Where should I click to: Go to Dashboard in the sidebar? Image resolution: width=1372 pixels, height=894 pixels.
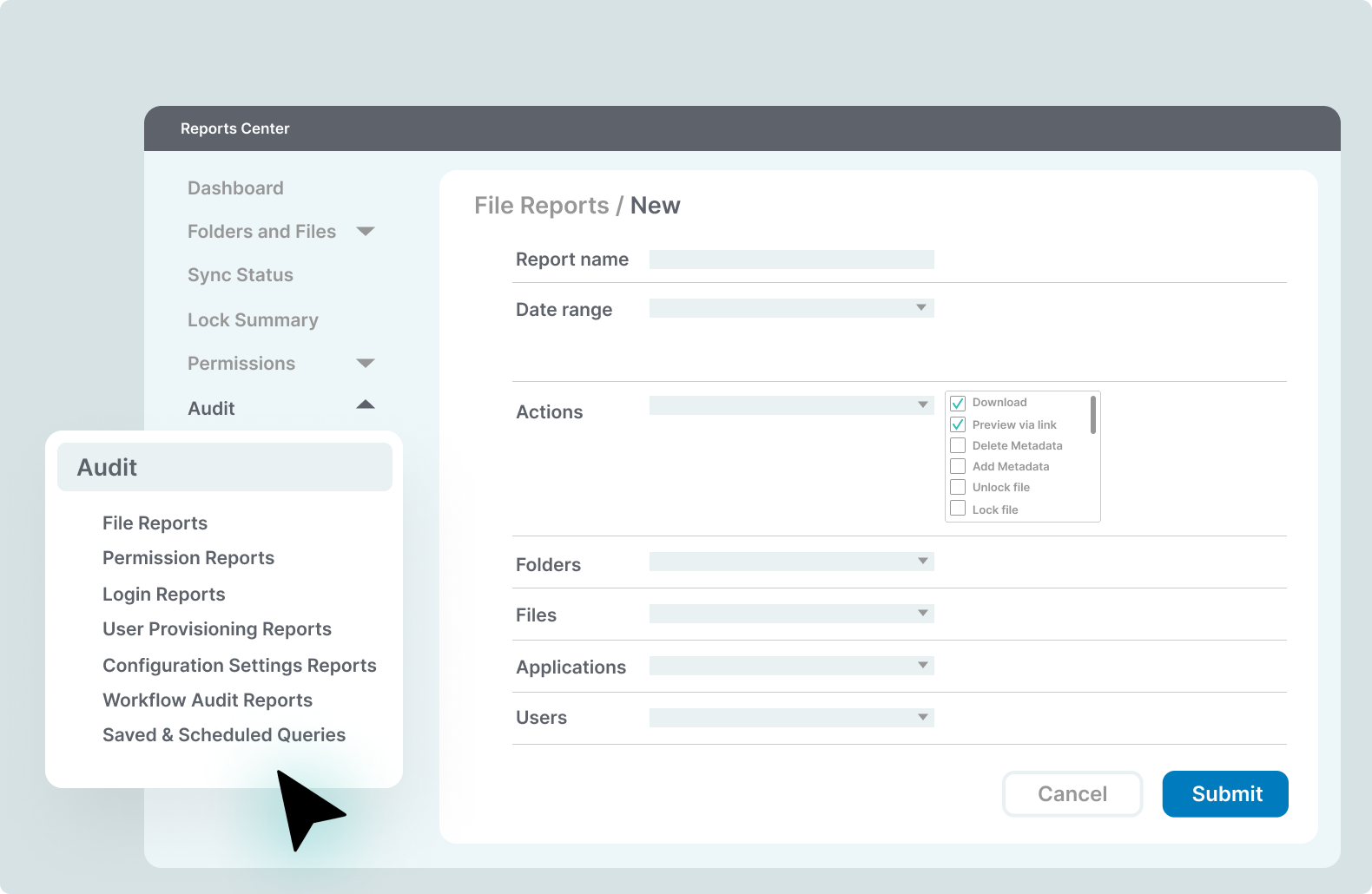click(x=235, y=188)
